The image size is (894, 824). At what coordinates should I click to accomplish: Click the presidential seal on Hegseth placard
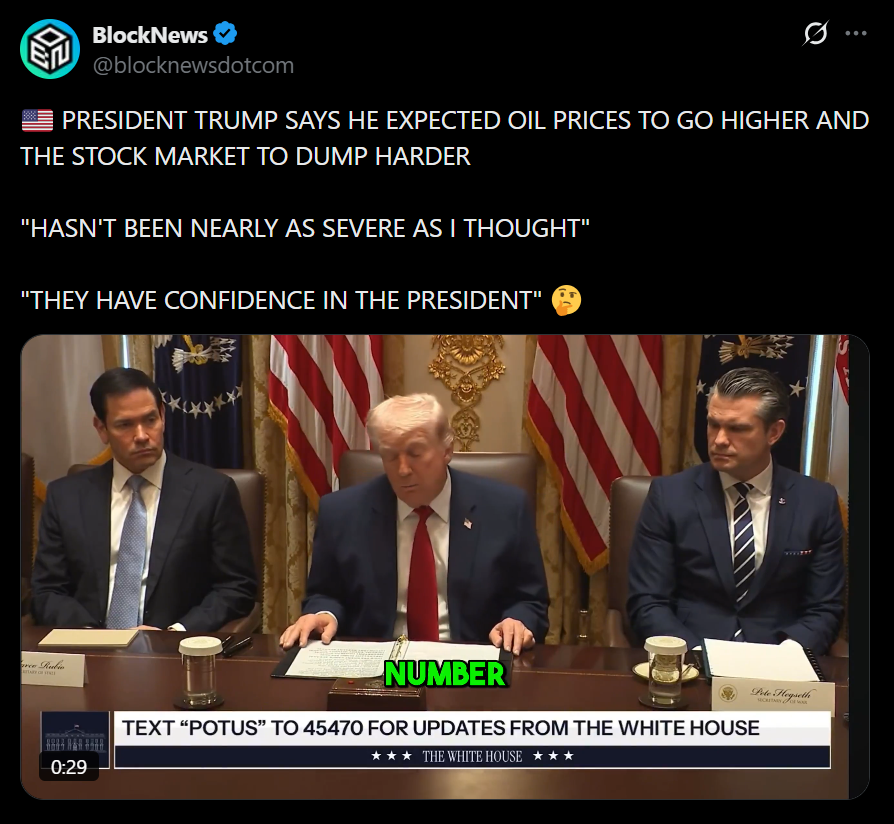coord(728,694)
